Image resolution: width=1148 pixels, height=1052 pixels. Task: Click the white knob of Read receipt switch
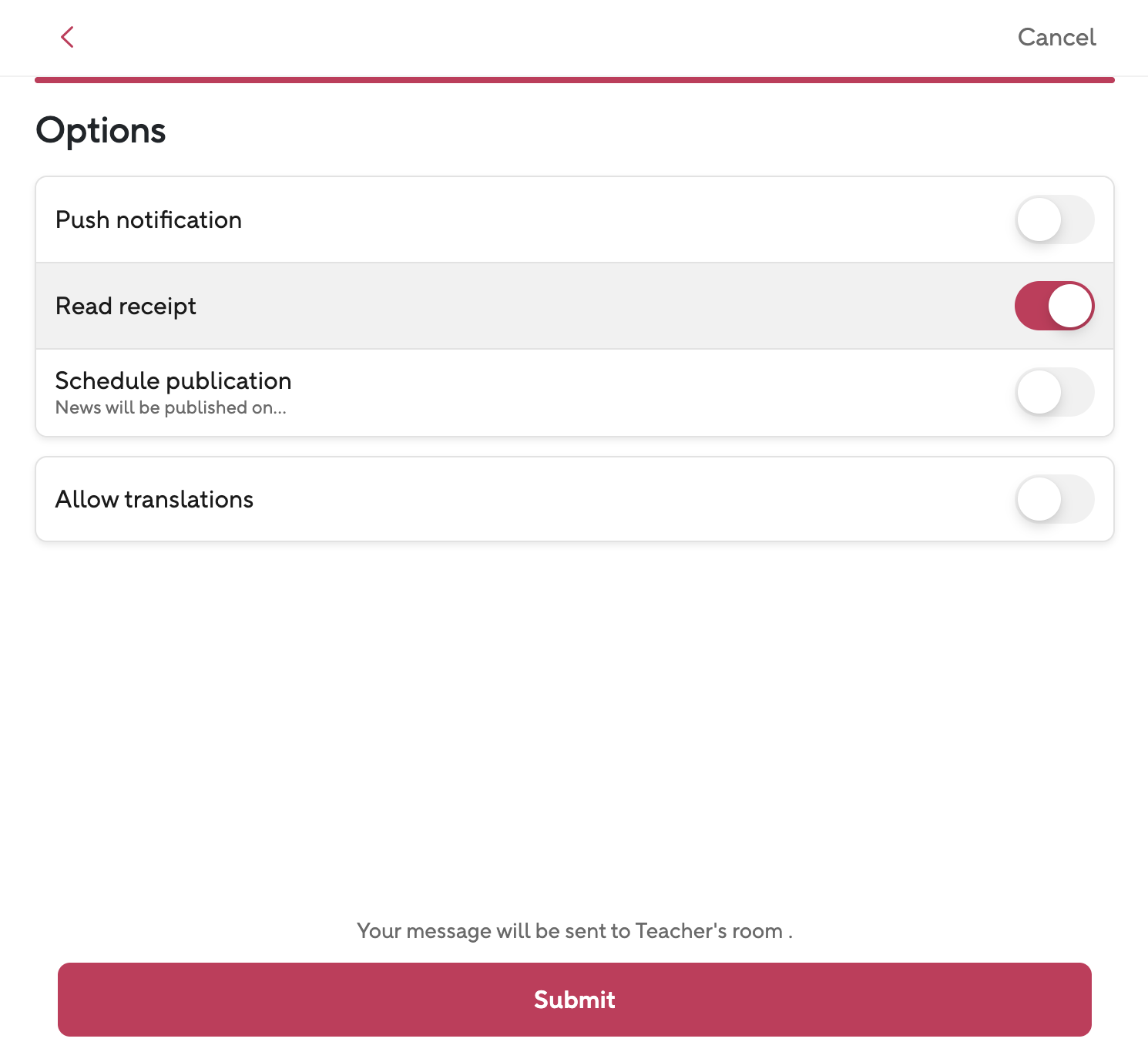[1070, 306]
